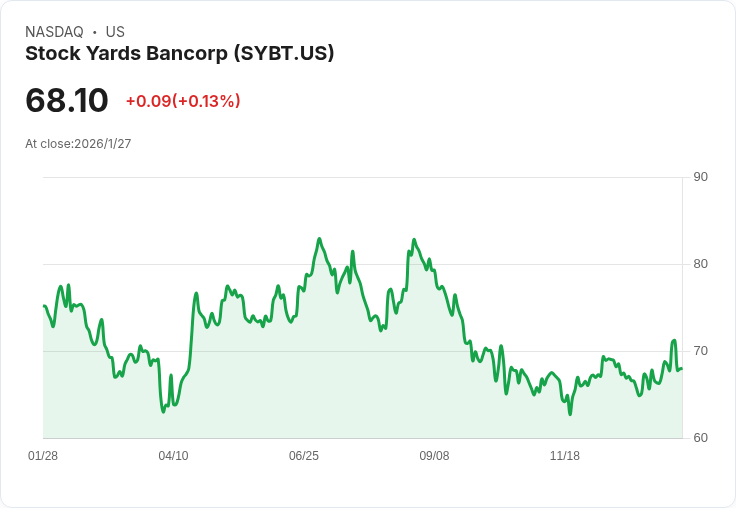
Task: Click the 90 price axis label
Action: click(x=700, y=177)
